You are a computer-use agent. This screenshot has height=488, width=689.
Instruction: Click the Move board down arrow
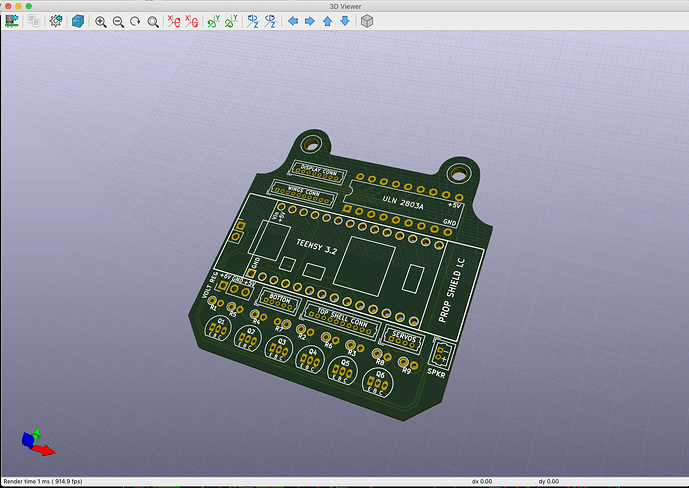point(345,21)
